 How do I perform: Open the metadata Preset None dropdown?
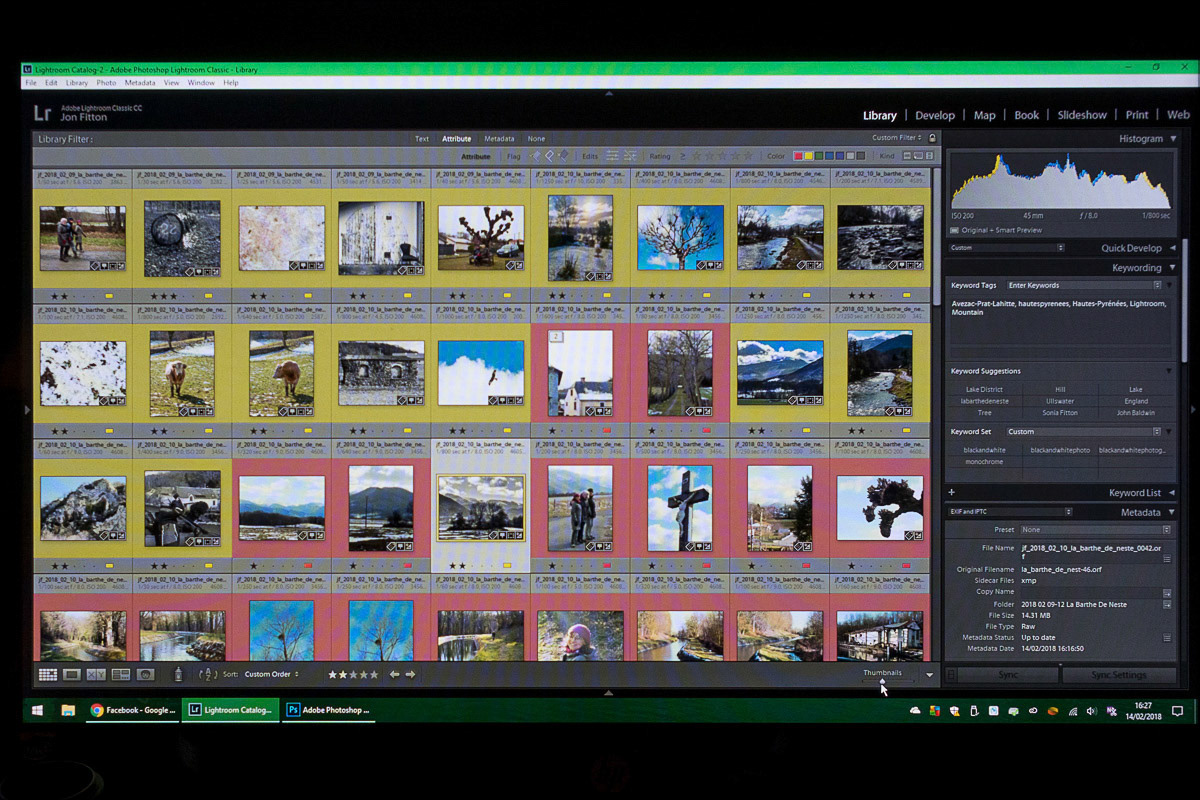1095,530
